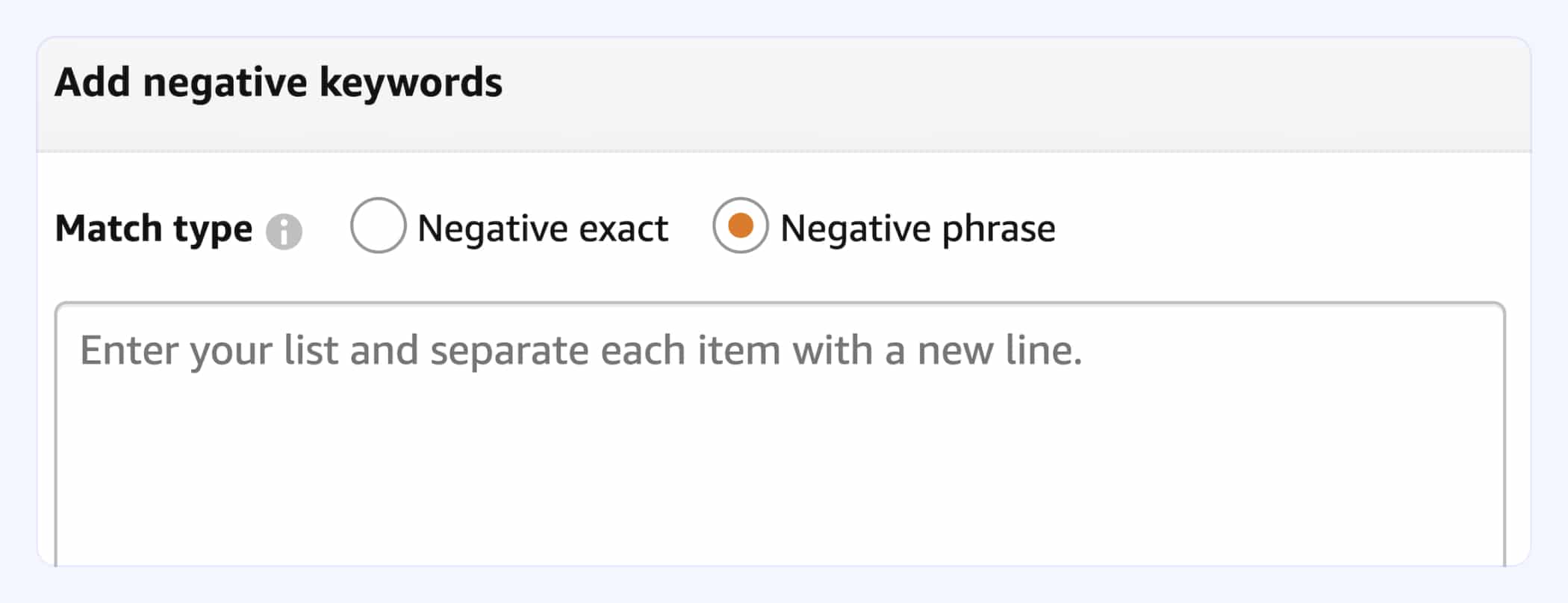
Task: Click the "Match type" field label
Action: (154, 229)
